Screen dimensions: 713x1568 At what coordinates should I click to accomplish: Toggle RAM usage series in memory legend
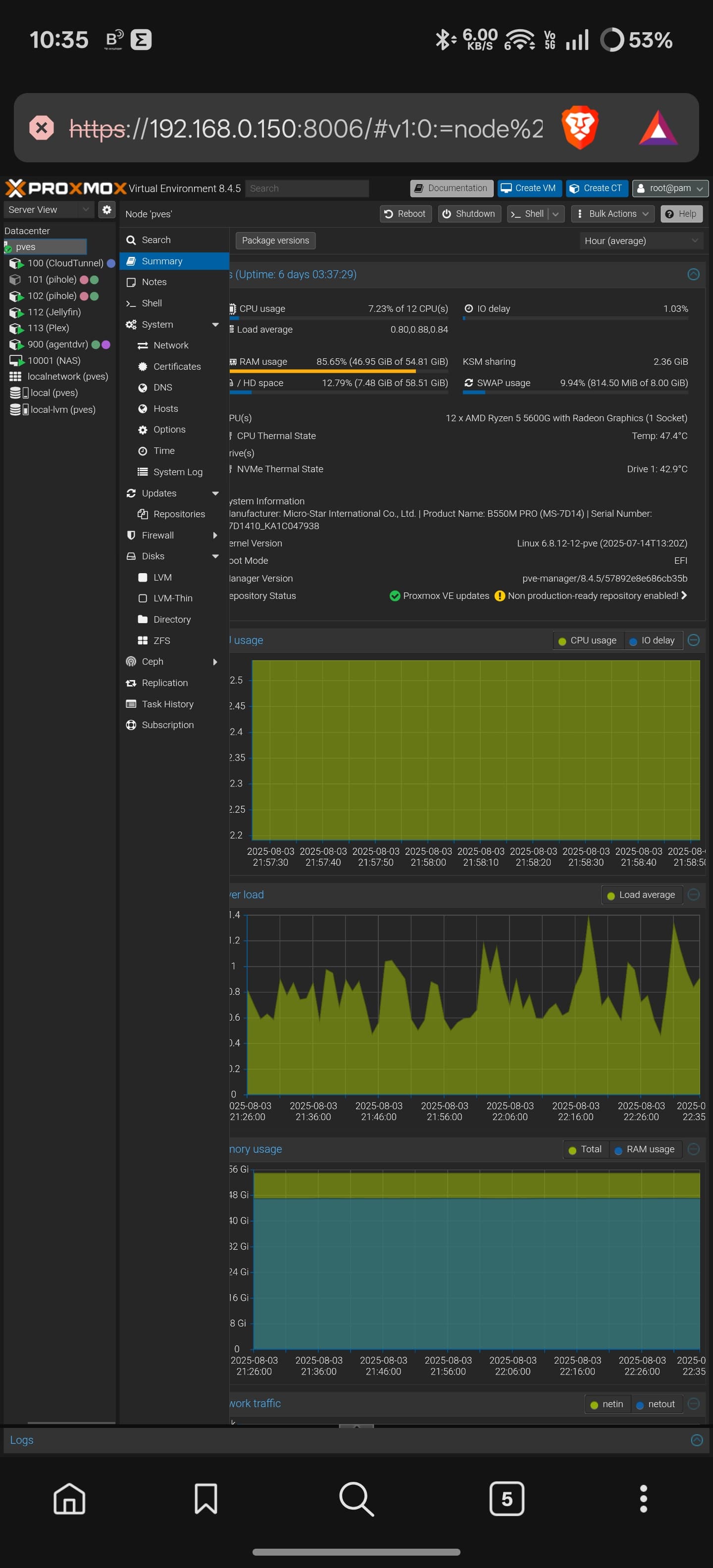pyautogui.click(x=645, y=1149)
